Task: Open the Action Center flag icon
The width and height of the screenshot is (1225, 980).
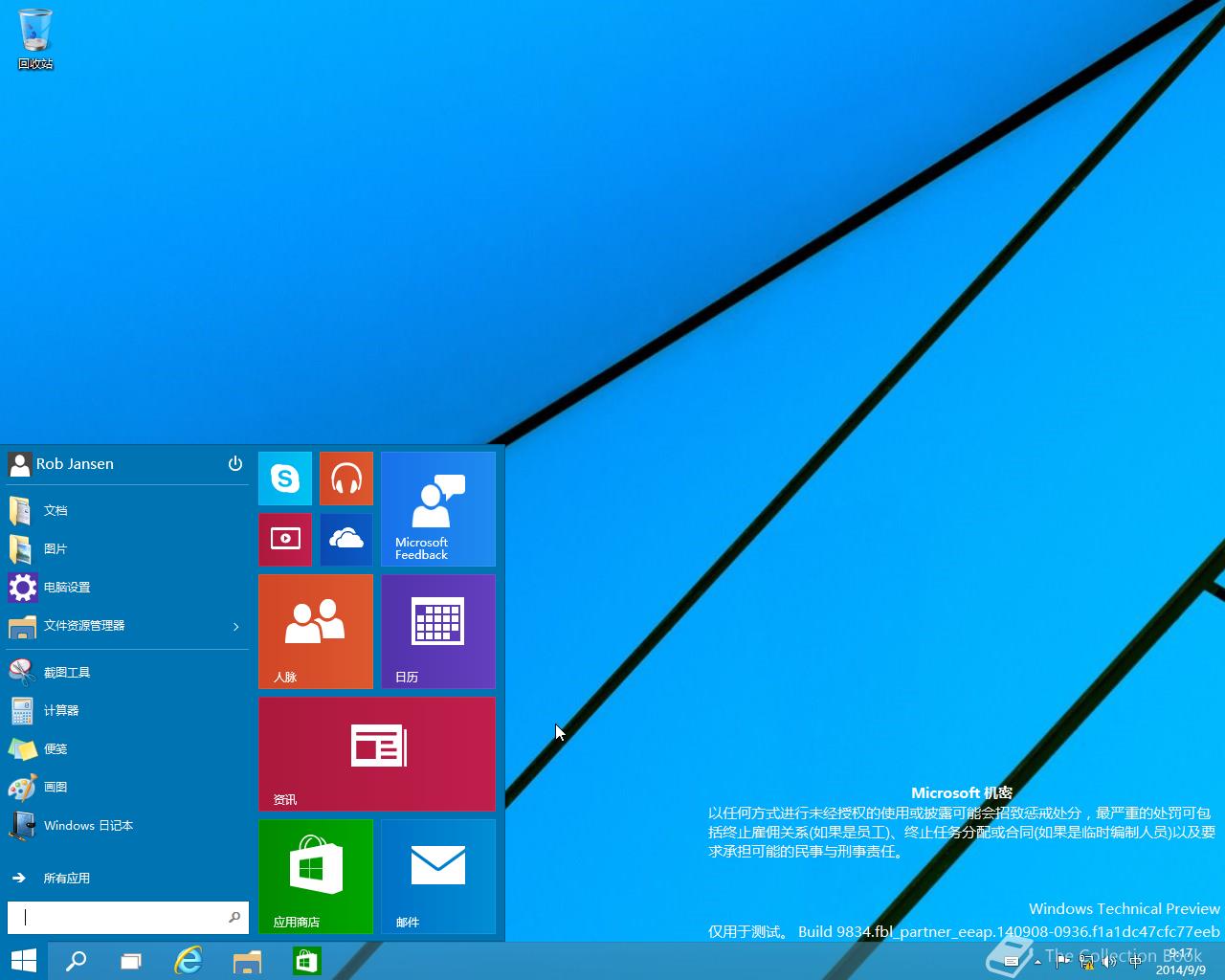Action: pos(1062,961)
